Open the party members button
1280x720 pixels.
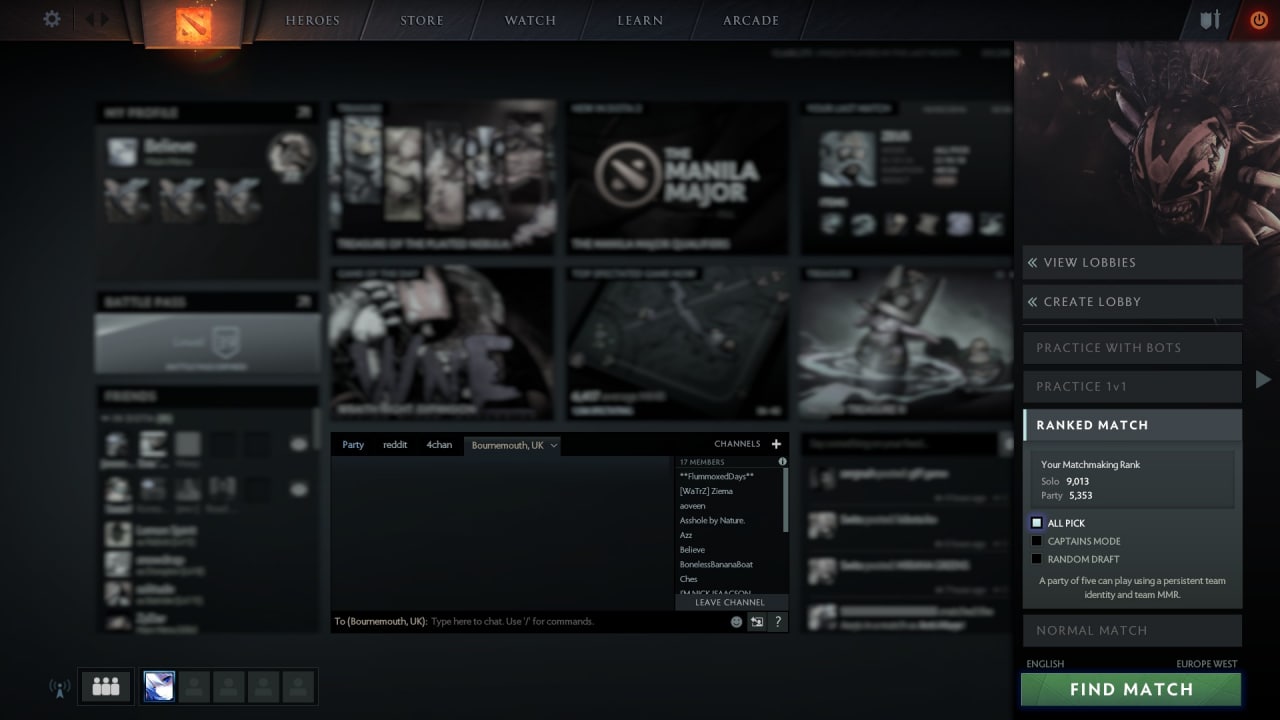106,686
